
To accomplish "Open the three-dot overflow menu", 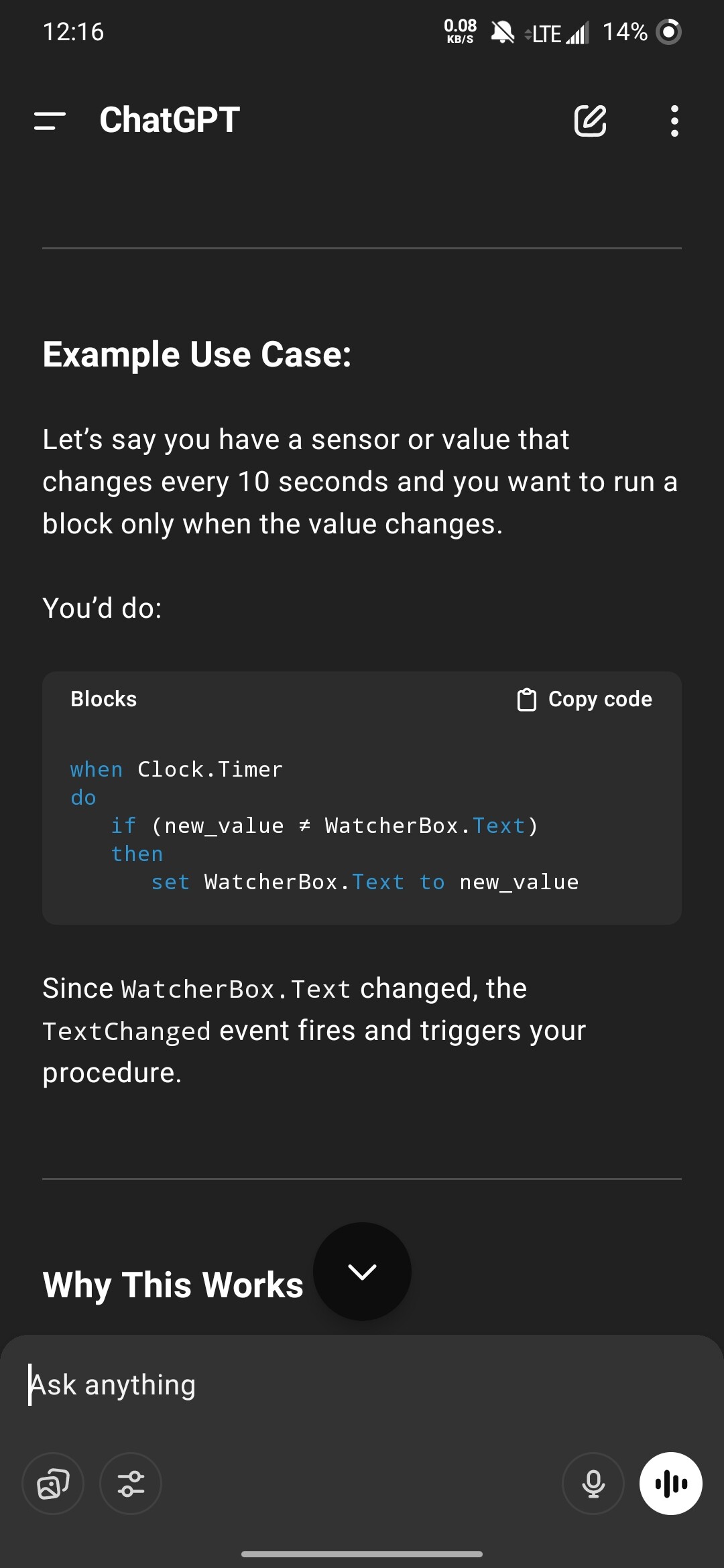I will coord(674,121).
